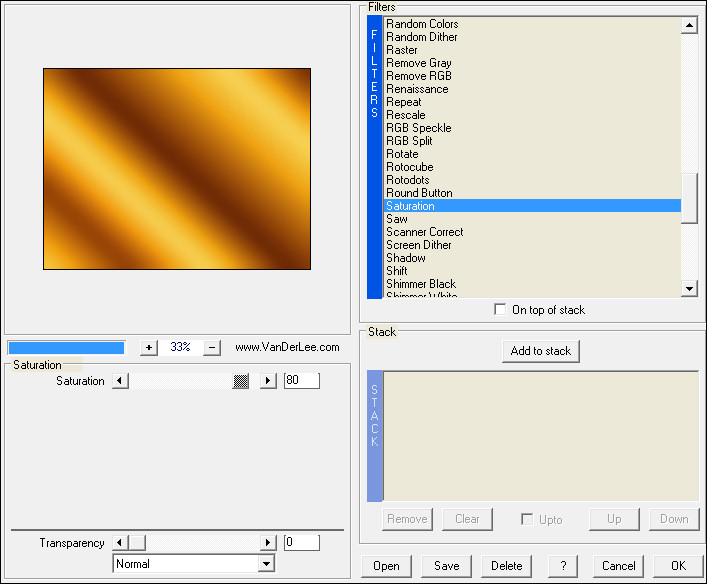Viewport: 707px width, 584px height.
Task: Click the Remove stack button
Action: pos(407,519)
